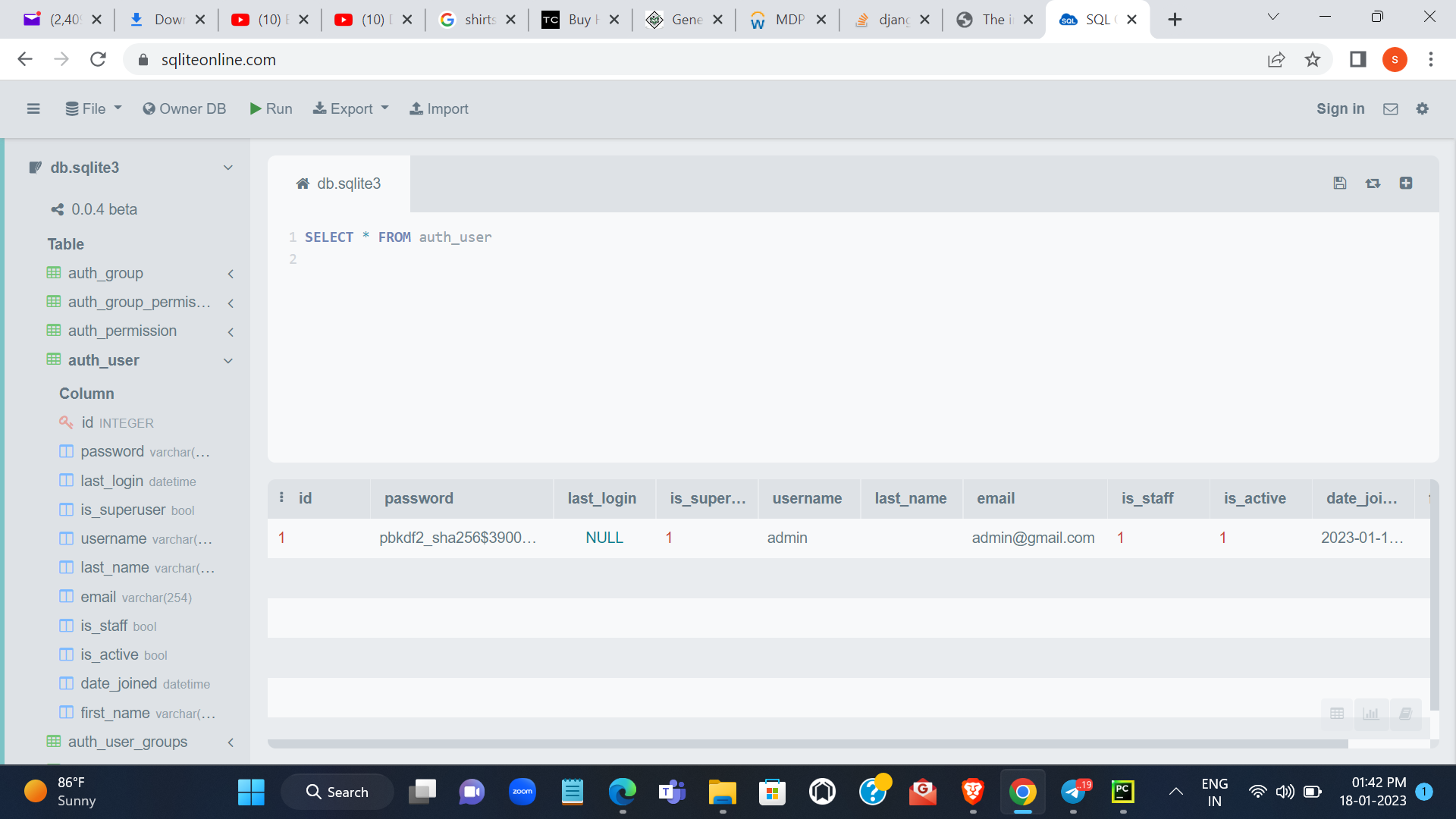Screen dimensions: 1456x819
Task: Save the current SQL query tab
Action: tap(1339, 183)
